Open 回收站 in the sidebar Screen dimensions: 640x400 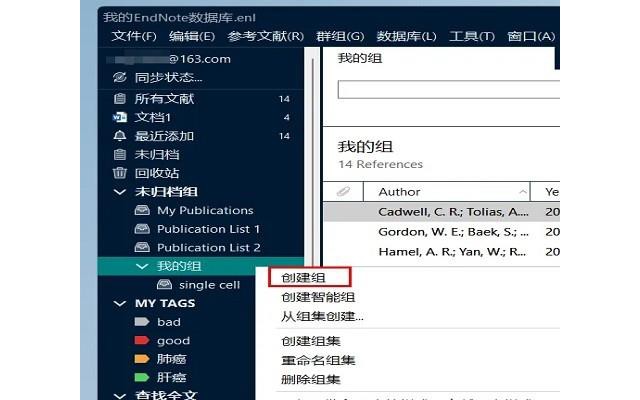coord(157,173)
